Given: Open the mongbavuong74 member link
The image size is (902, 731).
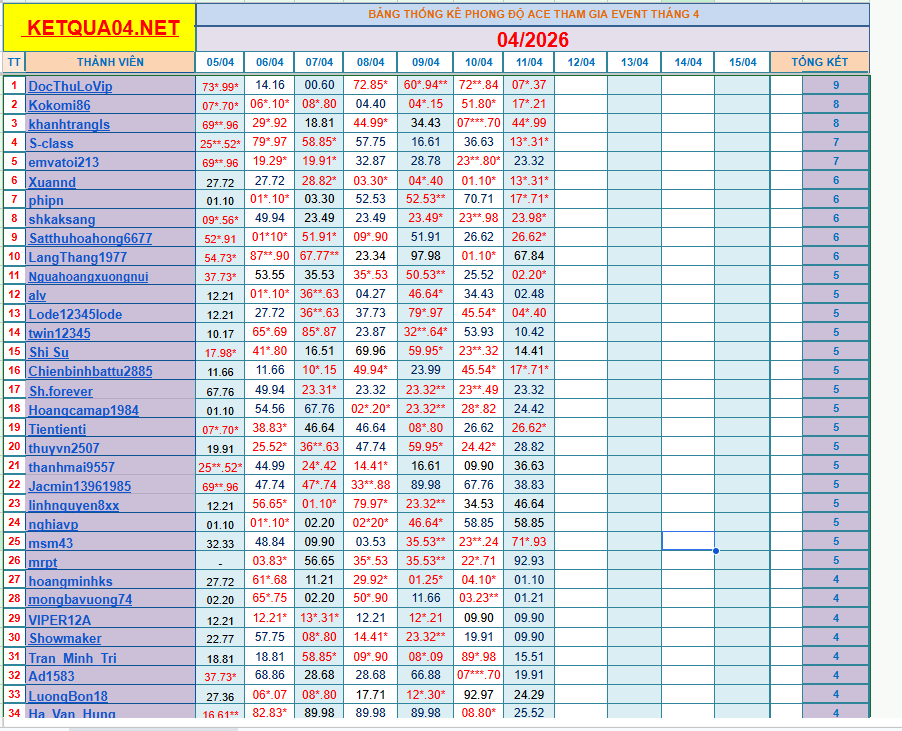Looking at the screenshot, I should [80, 600].
